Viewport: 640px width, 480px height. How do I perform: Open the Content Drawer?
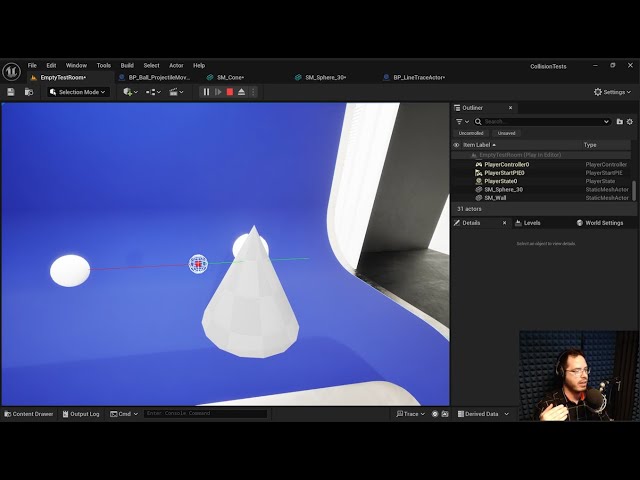(x=29, y=414)
